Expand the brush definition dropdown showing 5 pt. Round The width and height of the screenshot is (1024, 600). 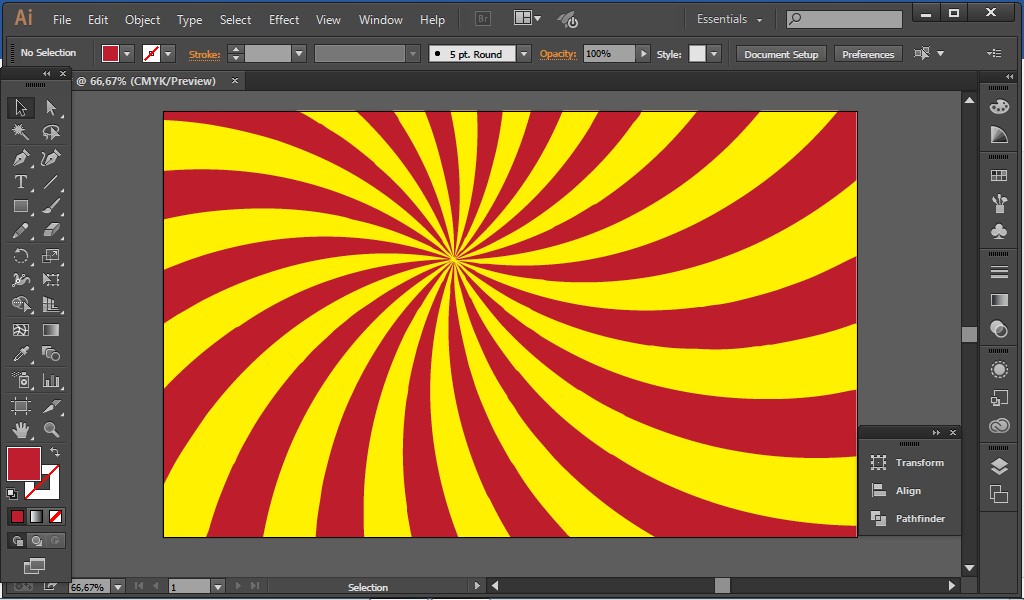pyautogui.click(x=525, y=54)
